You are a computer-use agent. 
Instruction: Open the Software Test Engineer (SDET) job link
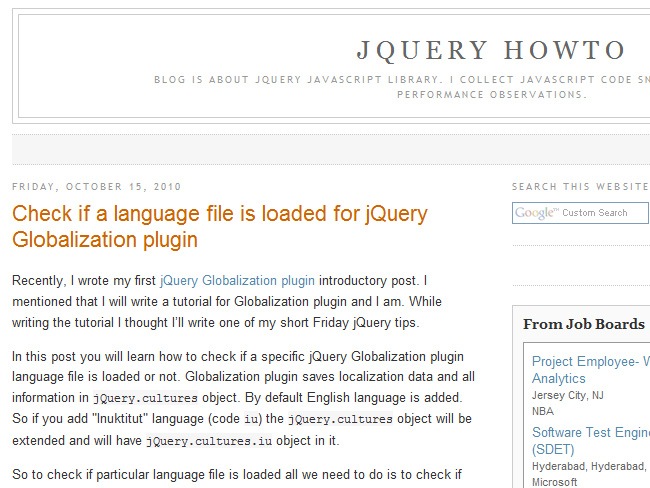[591, 441]
